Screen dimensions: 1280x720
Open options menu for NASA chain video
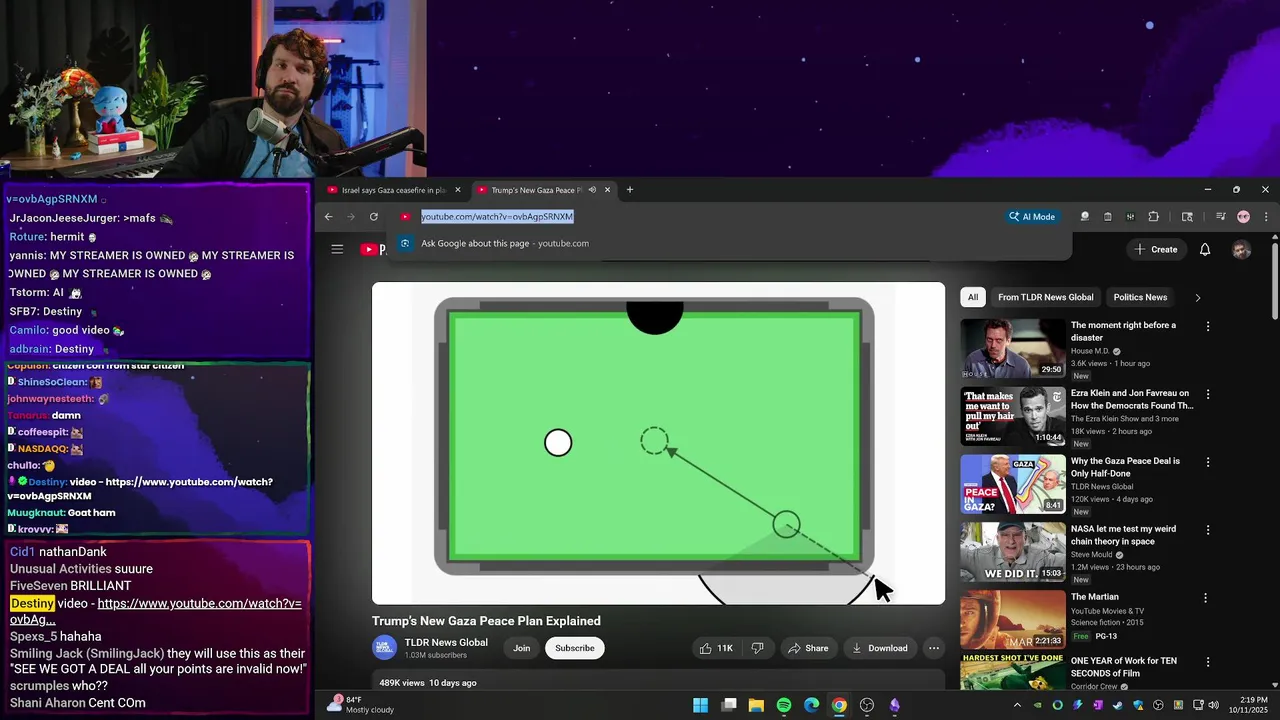coord(1207,530)
